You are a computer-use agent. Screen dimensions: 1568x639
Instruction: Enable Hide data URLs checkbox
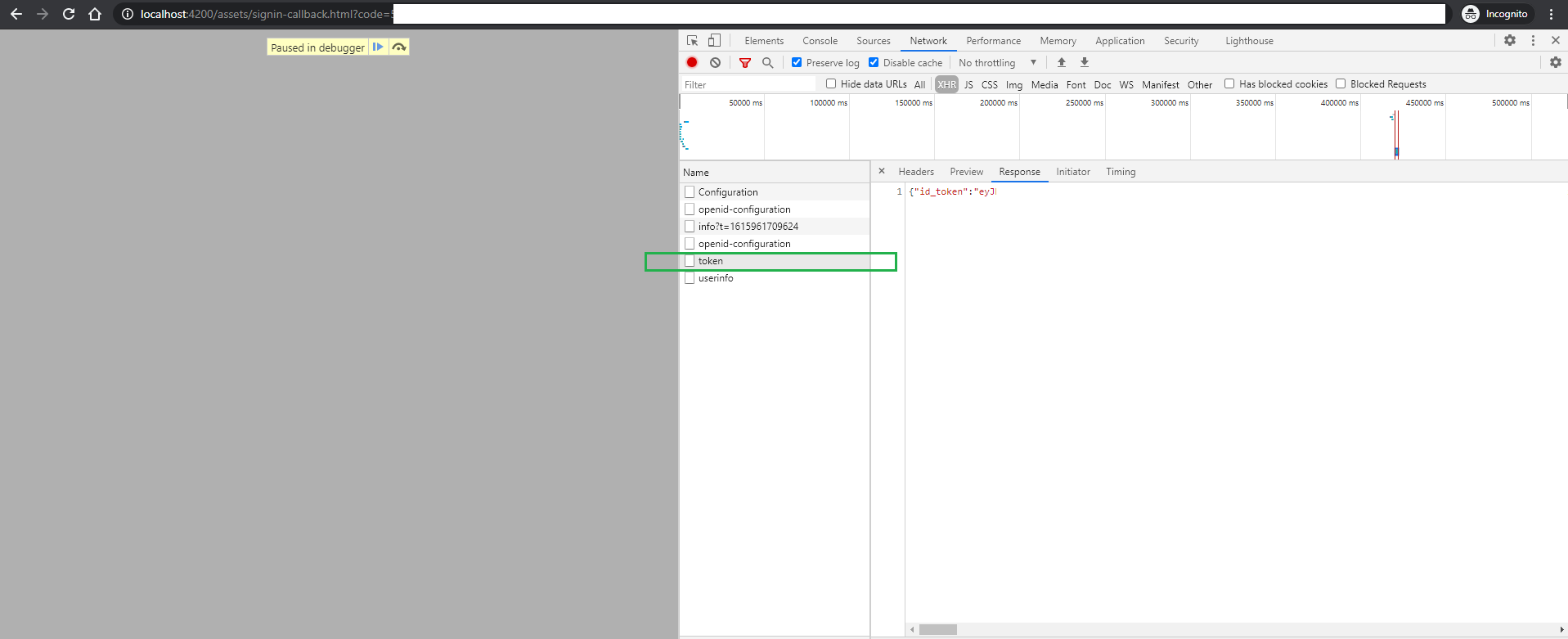tap(831, 83)
